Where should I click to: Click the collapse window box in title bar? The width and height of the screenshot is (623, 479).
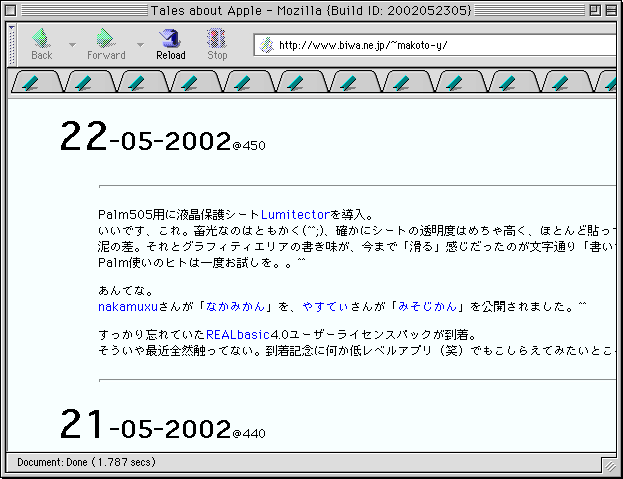609,10
